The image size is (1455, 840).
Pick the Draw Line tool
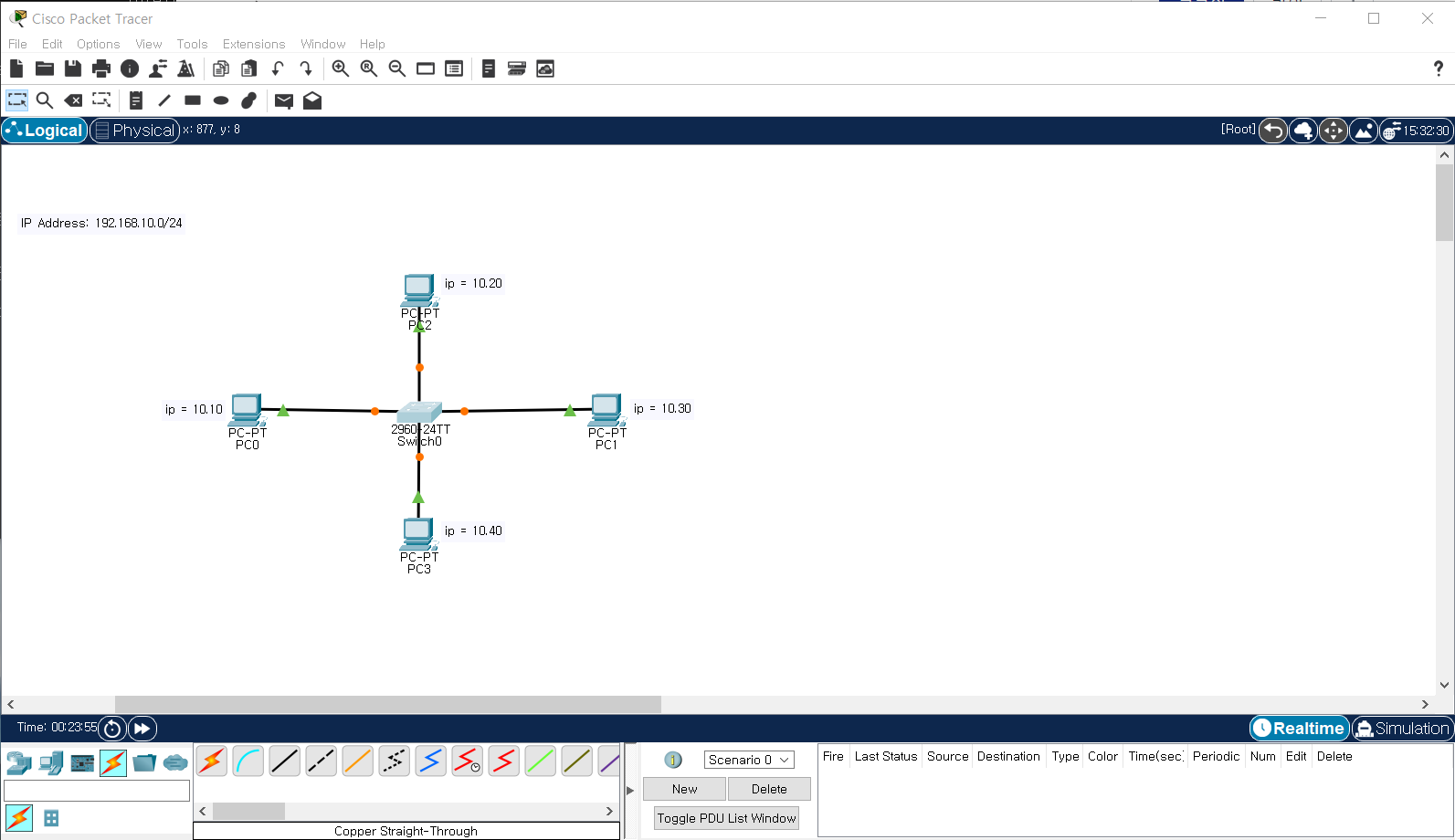click(x=164, y=100)
